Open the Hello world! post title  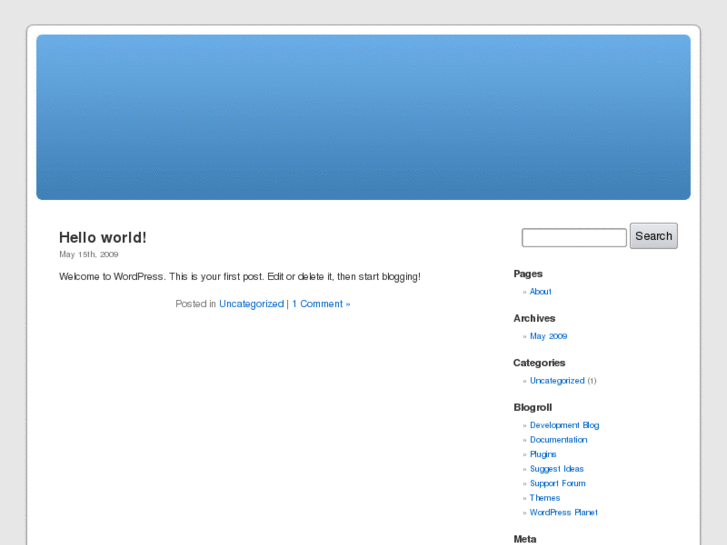pyautogui.click(x=102, y=237)
